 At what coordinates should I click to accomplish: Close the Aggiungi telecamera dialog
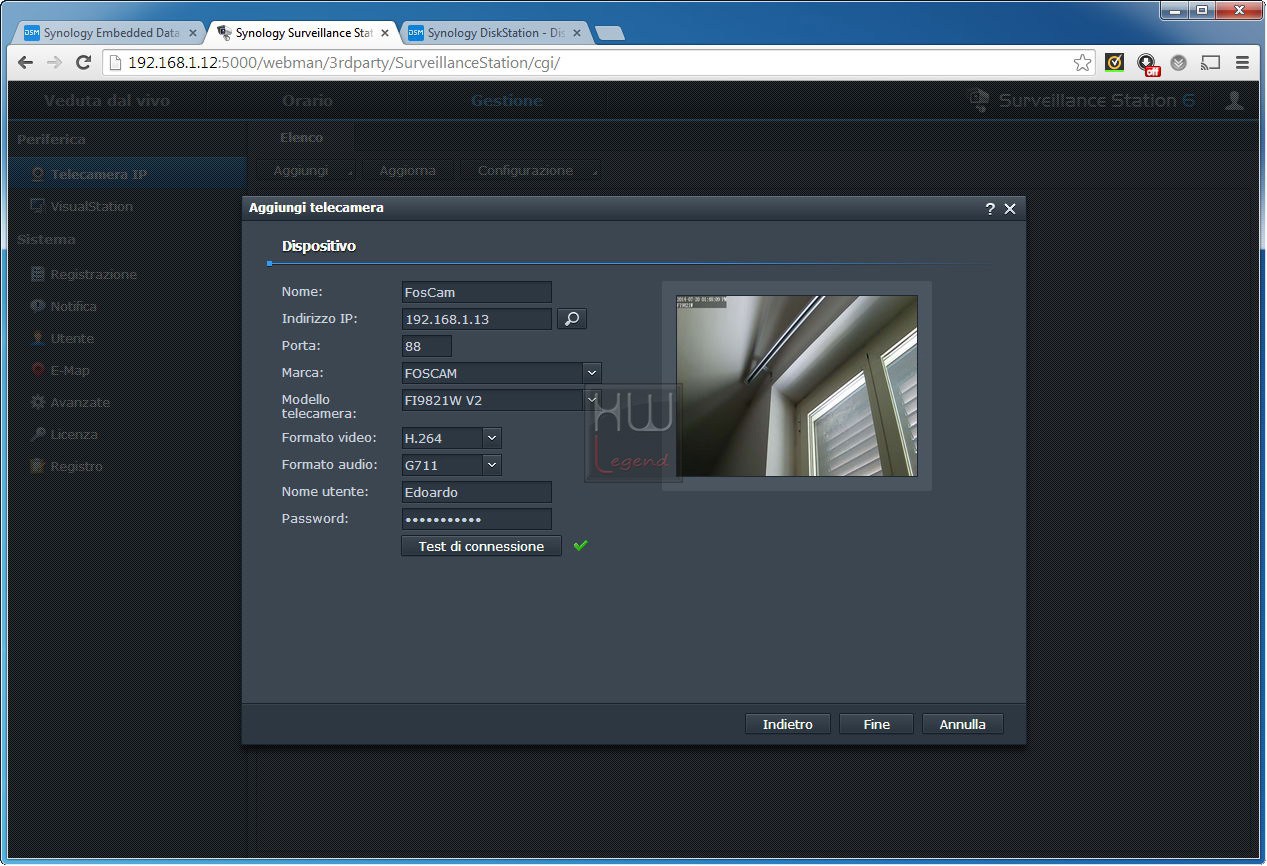coord(1010,208)
